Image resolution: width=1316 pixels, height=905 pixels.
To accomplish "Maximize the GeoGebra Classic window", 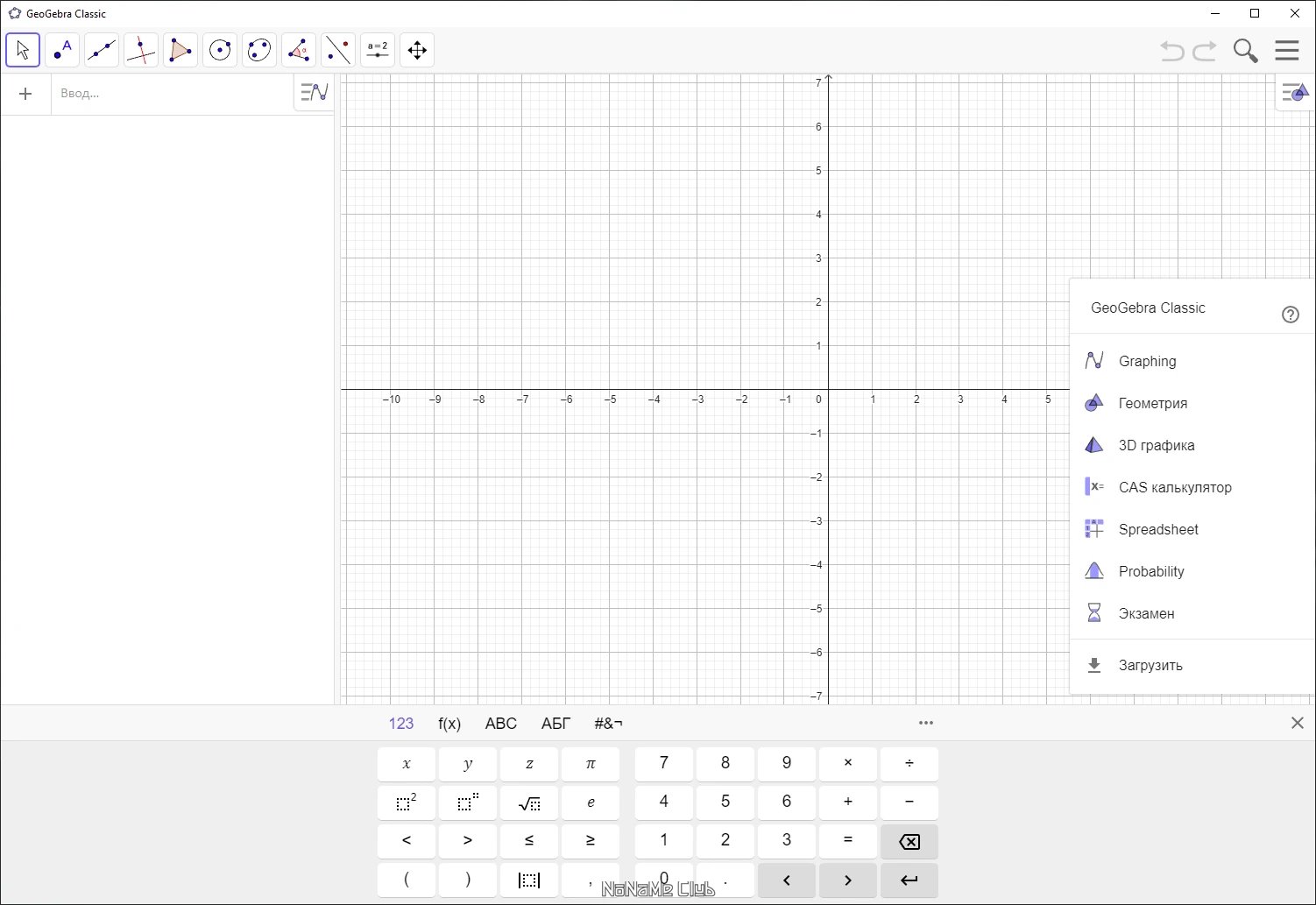I will [1255, 13].
